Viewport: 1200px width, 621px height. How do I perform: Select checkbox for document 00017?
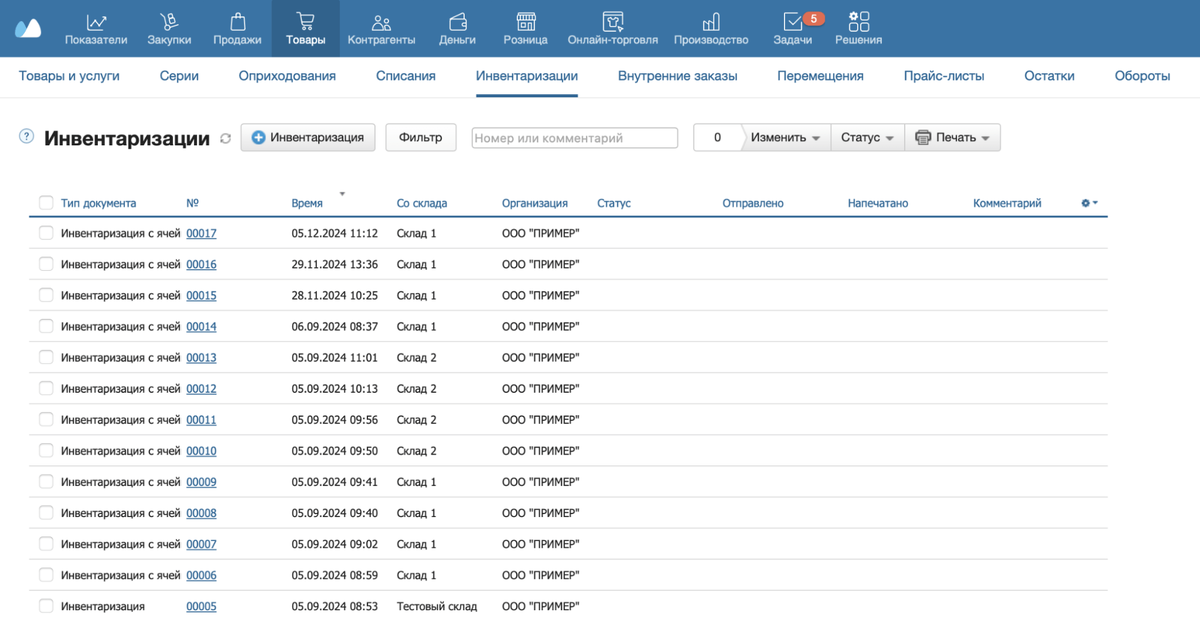click(46, 233)
